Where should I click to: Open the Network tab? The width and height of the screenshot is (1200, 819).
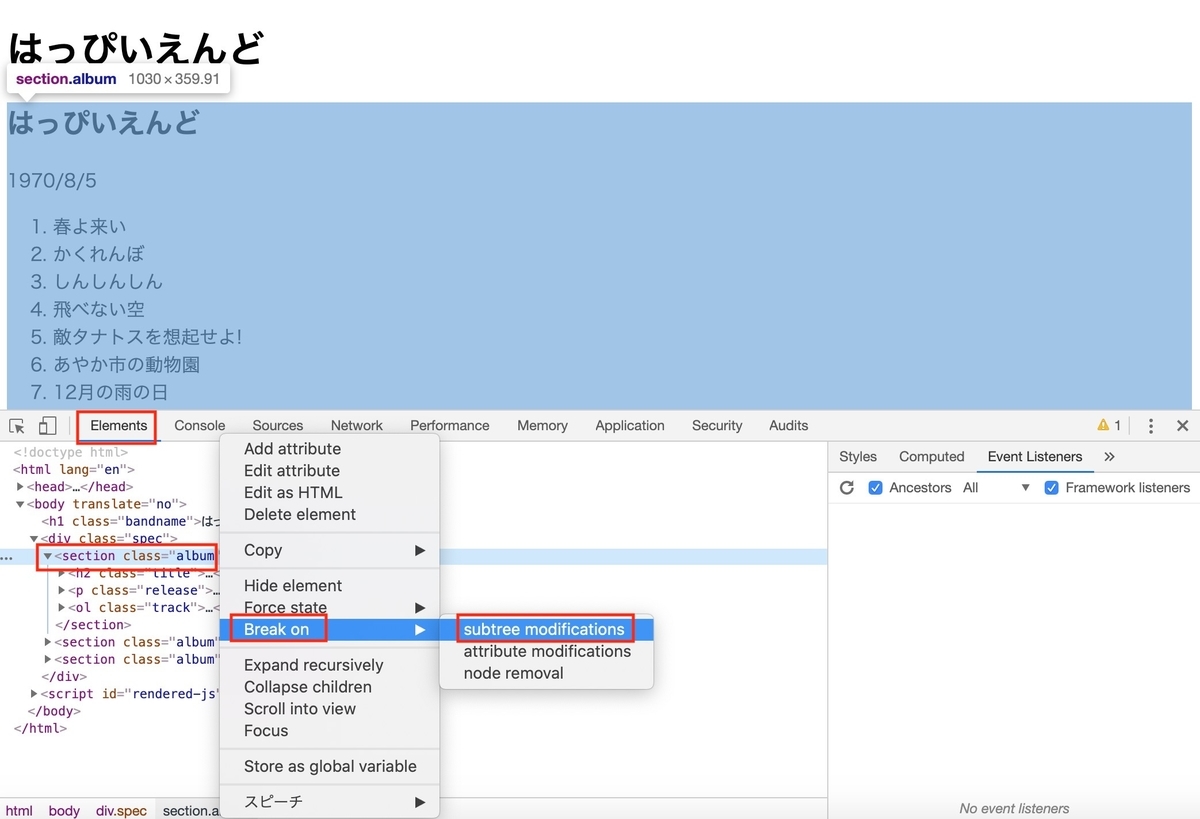tap(357, 426)
